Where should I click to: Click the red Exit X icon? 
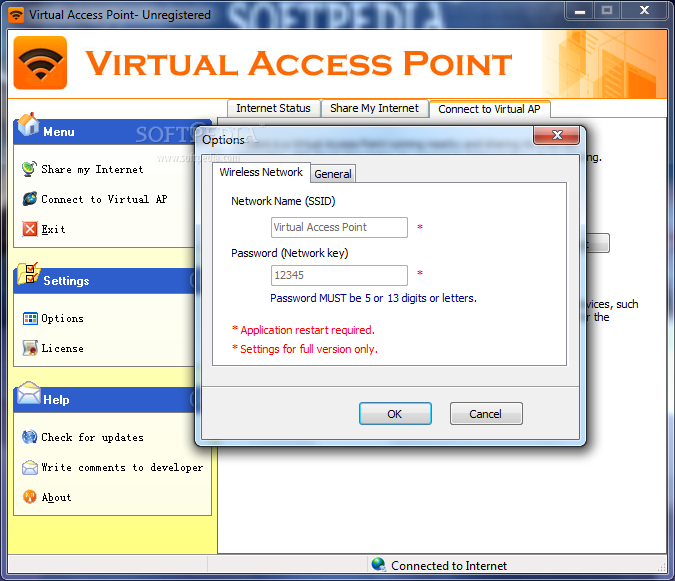[x=30, y=229]
